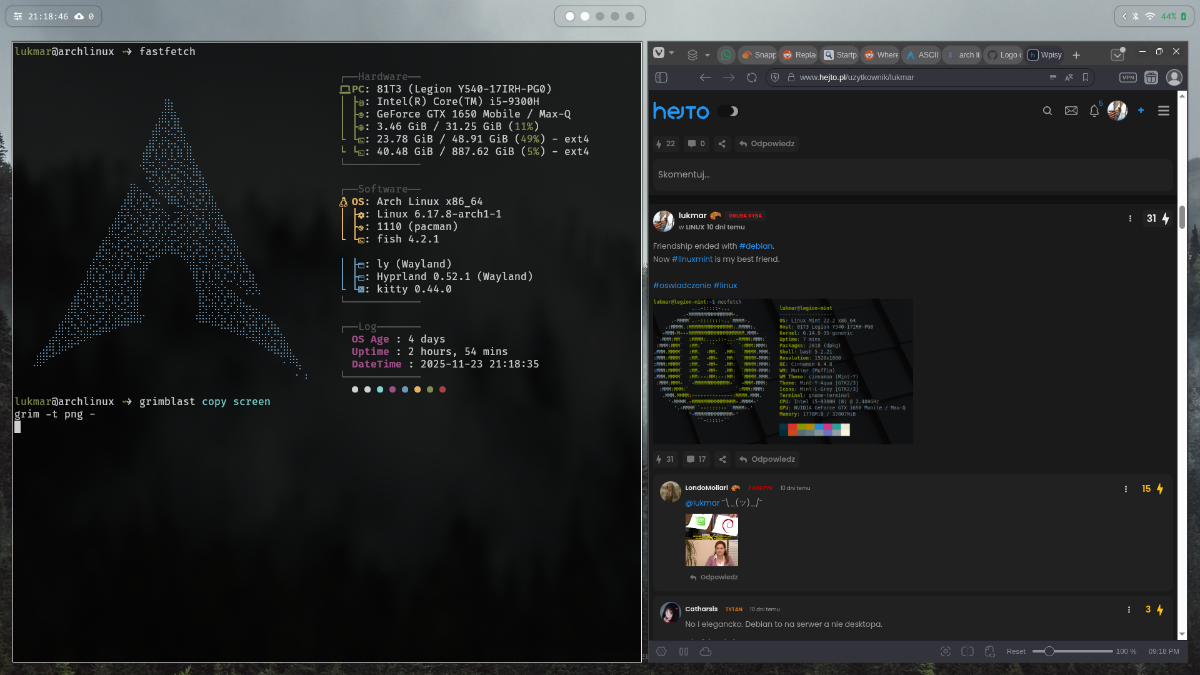Bookmark this page from the address bar

click(1085, 77)
